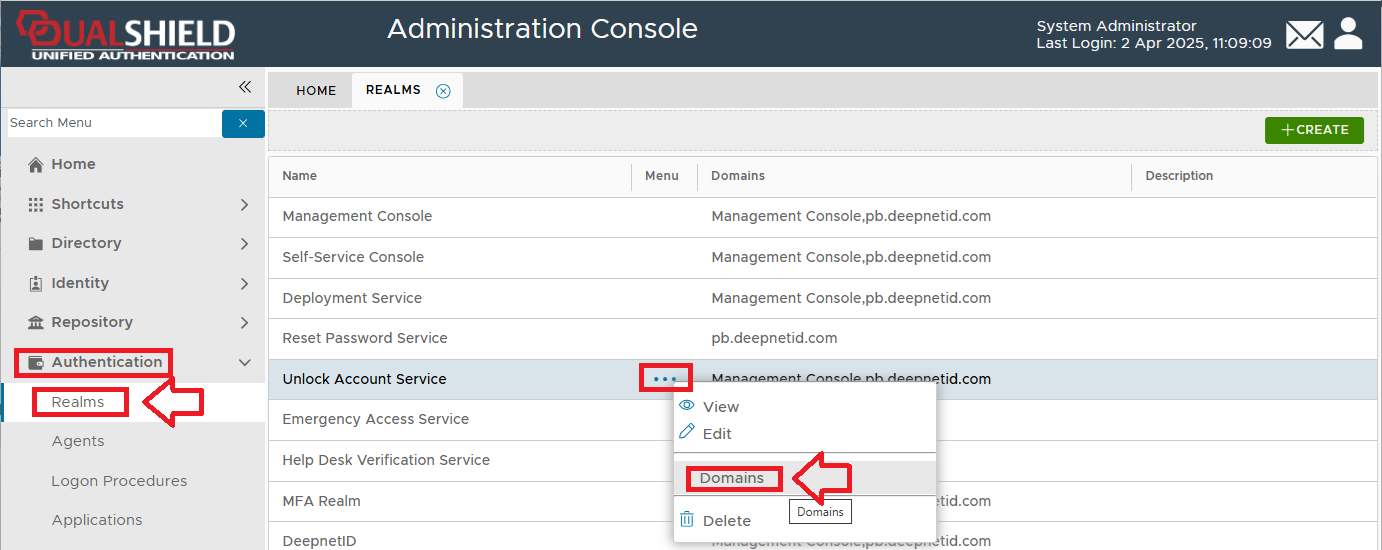1382x550 pixels.
Task: Close the REALMS tab with X icon
Action: (x=443, y=91)
